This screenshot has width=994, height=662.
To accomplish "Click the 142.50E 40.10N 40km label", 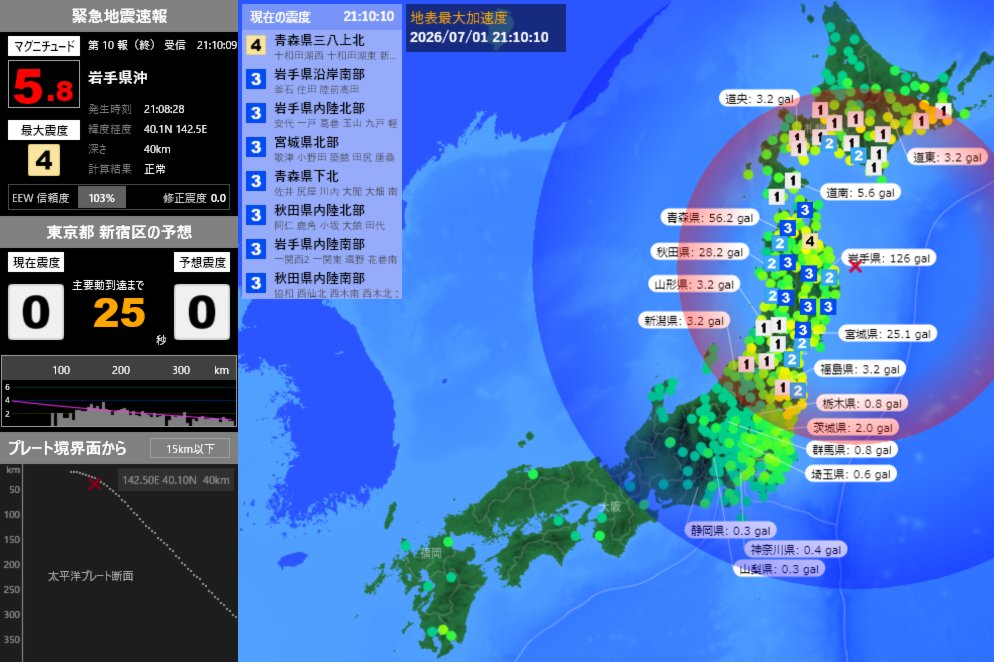I will [176, 480].
